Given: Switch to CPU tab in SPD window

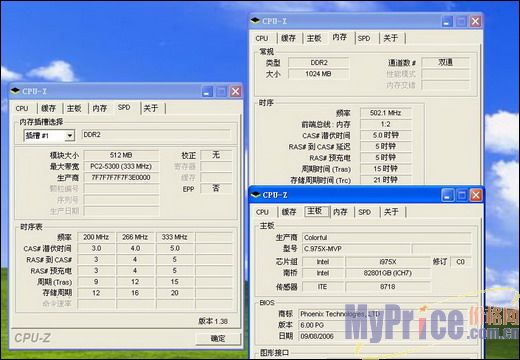Looking at the screenshot, I should pos(22,108).
